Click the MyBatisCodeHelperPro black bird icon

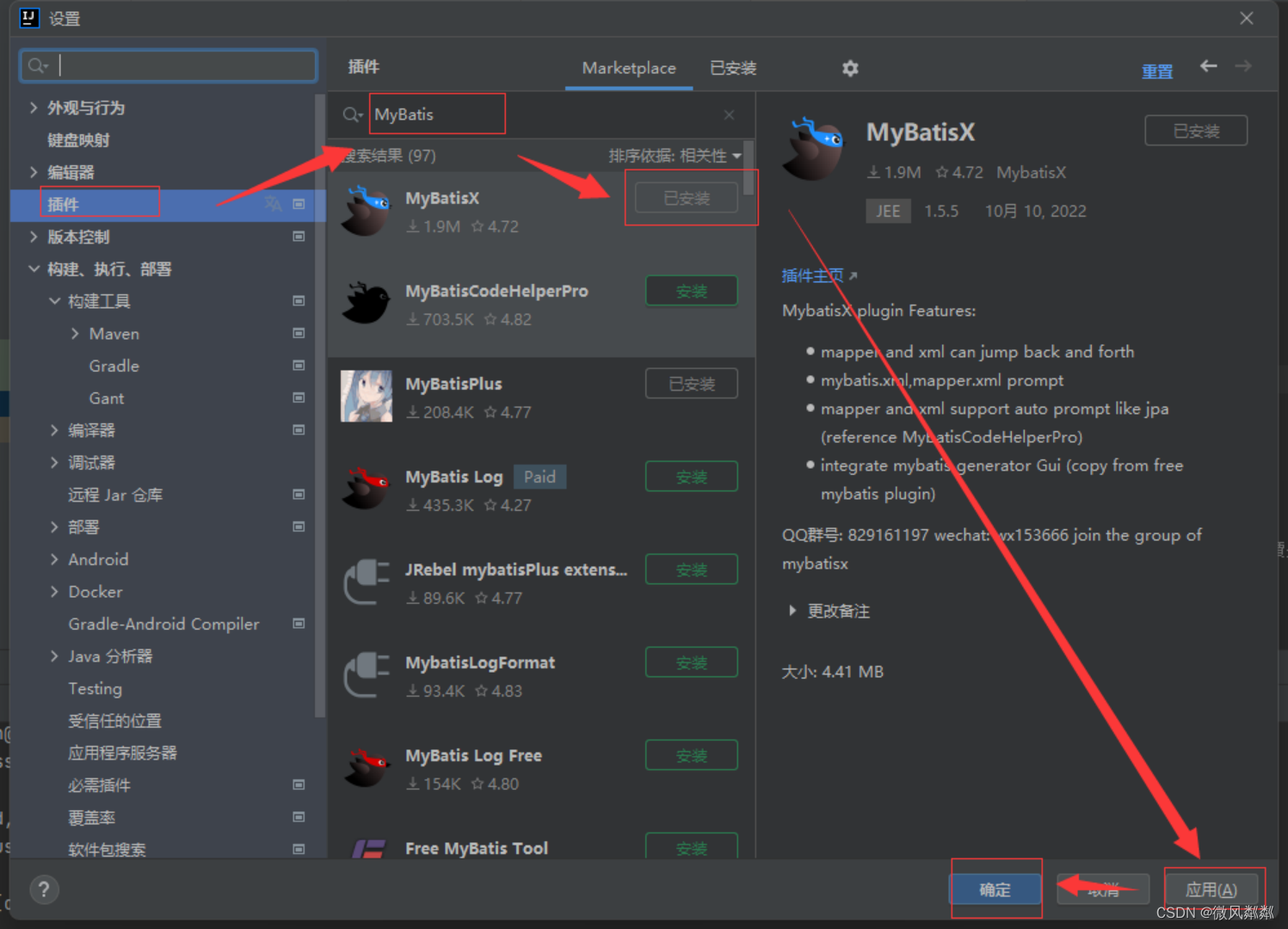point(366,304)
